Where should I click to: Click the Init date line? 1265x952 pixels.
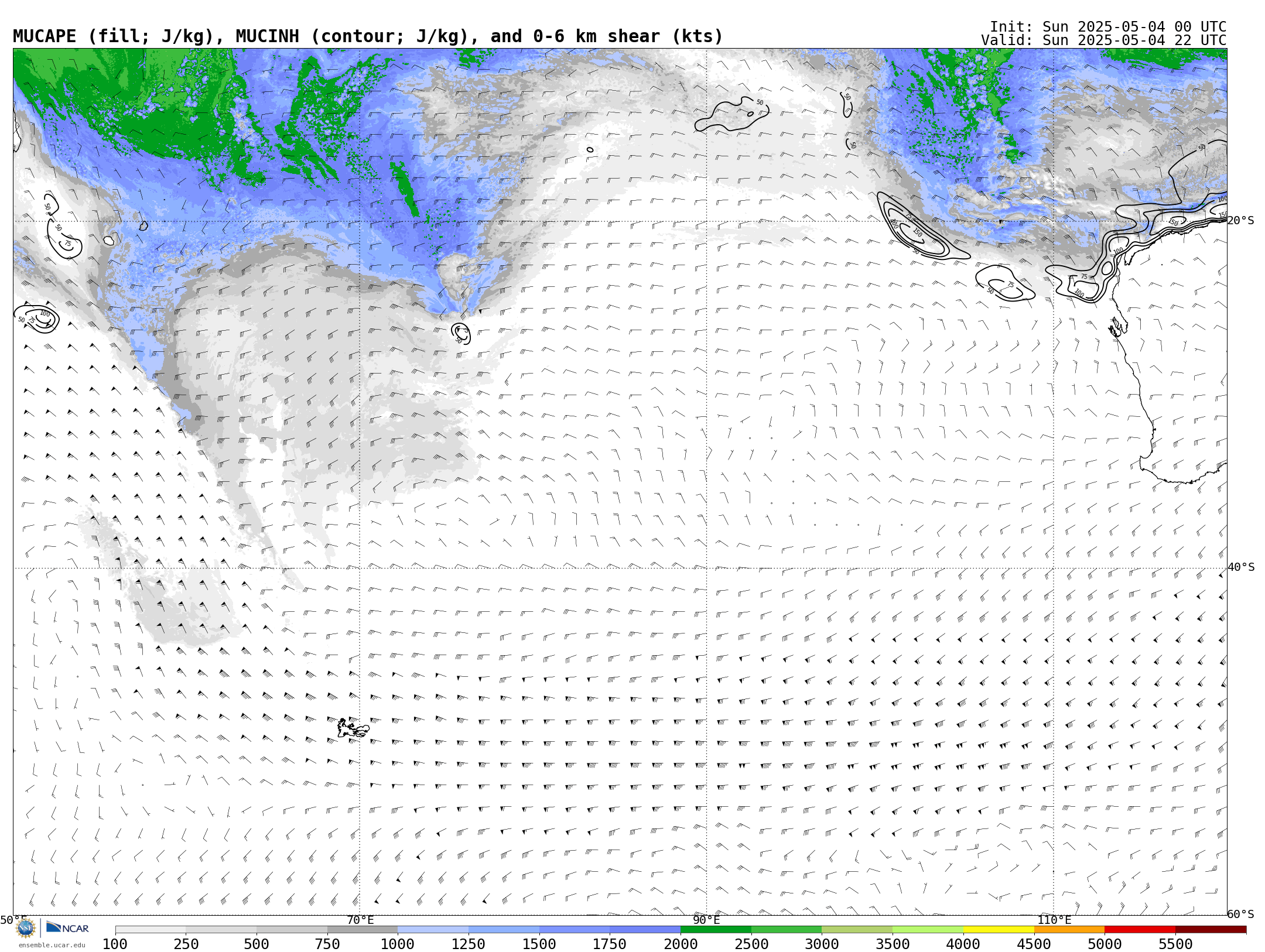click(x=1108, y=27)
